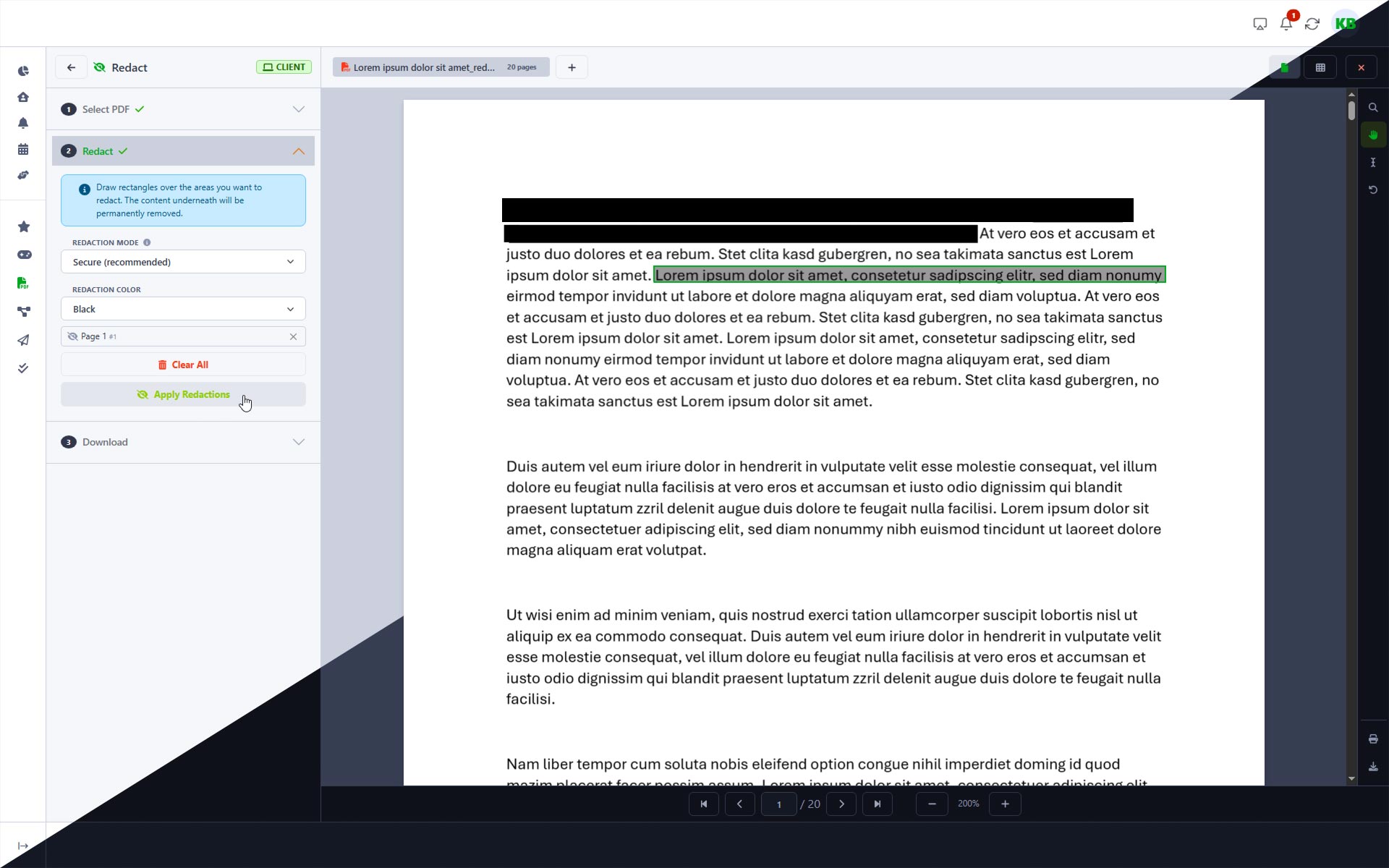Open the calendar icon in left sidebar
The image size is (1389, 868).
click(x=24, y=148)
